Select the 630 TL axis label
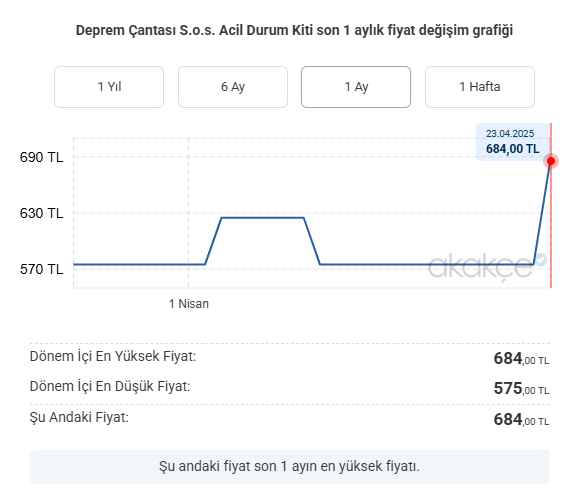Image resolution: width=575 pixels, height=489 pixels. pos(41,213)
